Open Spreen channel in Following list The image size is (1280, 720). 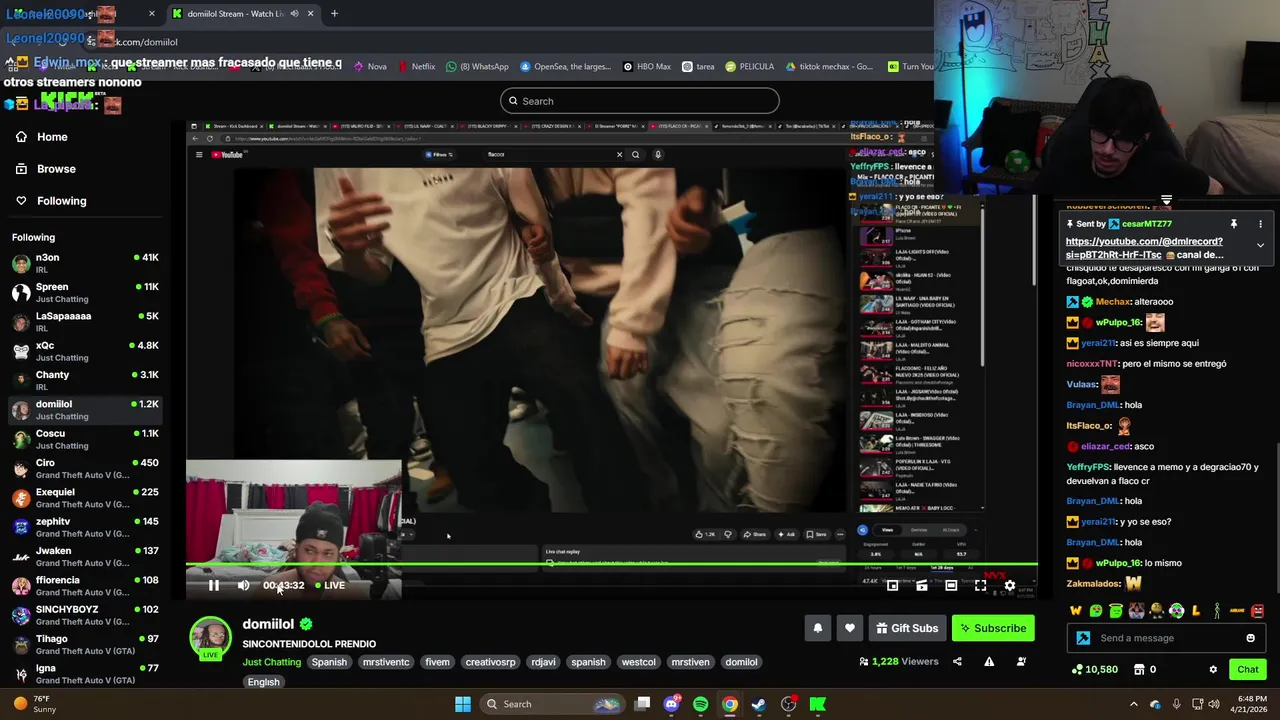click(x=85, y=293)
